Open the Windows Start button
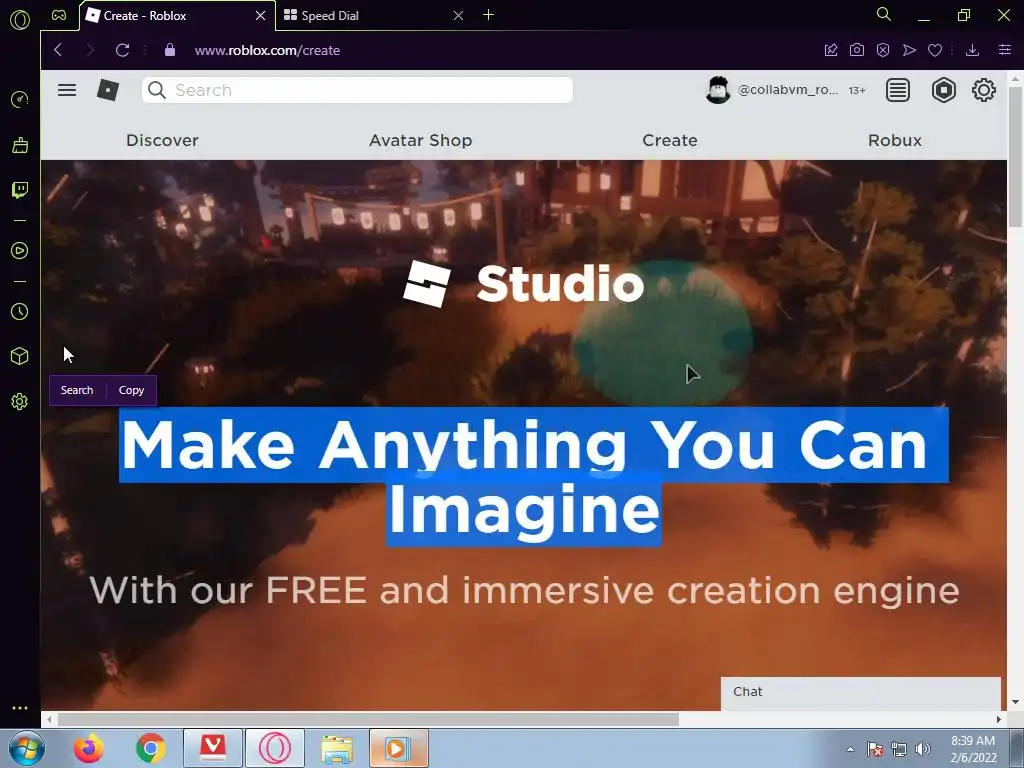The image size is (1024, 768). 27,748
